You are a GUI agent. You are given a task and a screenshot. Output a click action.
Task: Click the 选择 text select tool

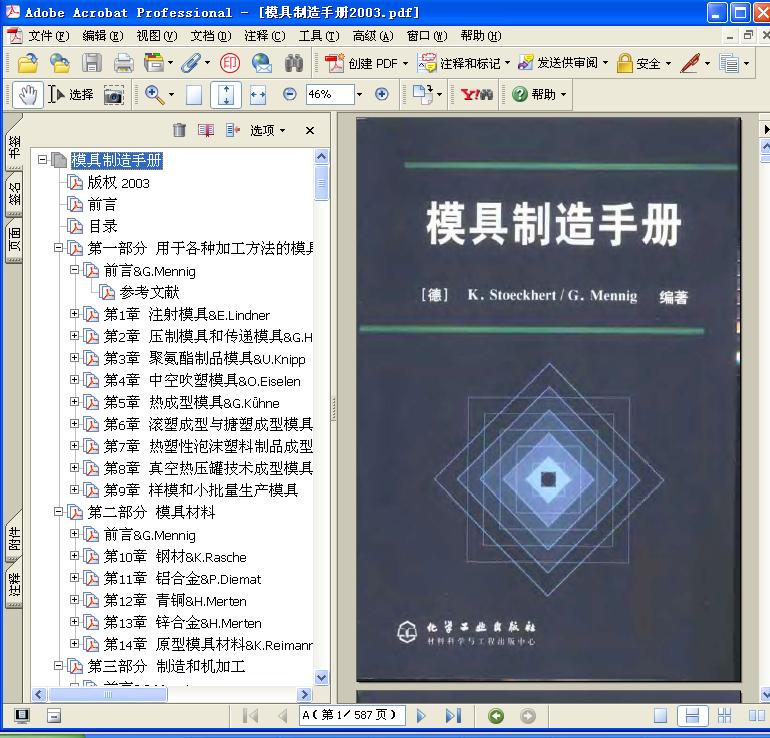pos(71,94)
